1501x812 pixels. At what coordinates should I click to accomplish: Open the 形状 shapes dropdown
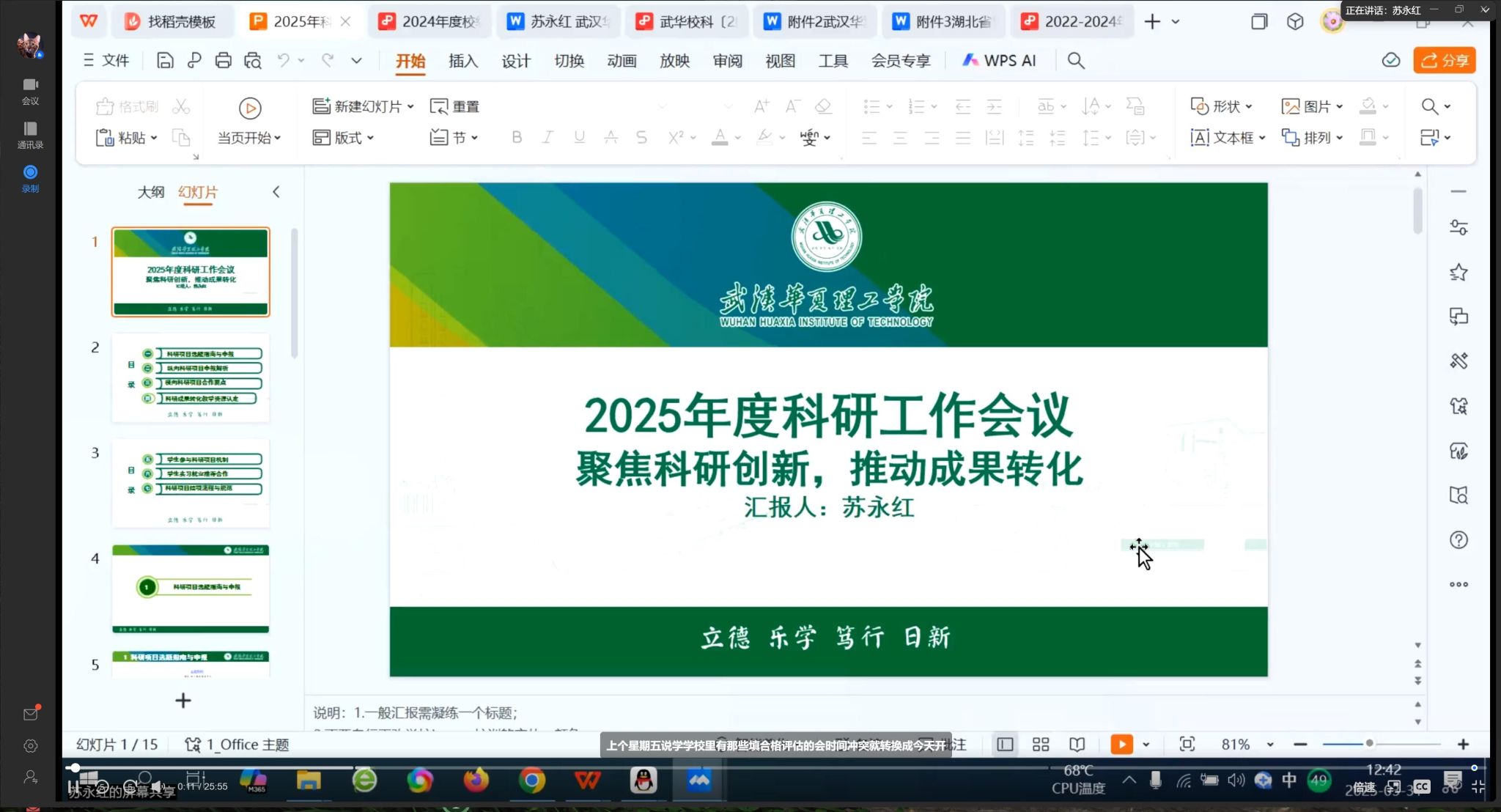click(1249, 107)
